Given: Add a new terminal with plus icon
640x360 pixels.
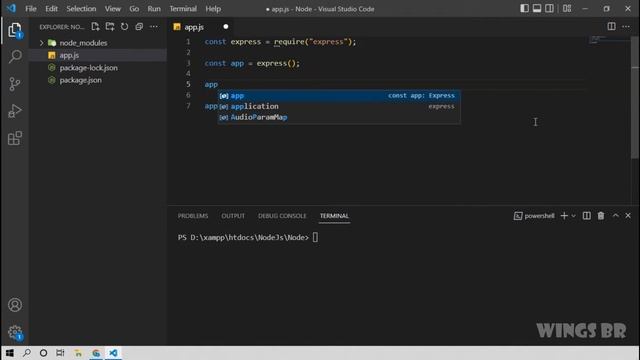Looking at the screenshot, I should tap(564, 216).
